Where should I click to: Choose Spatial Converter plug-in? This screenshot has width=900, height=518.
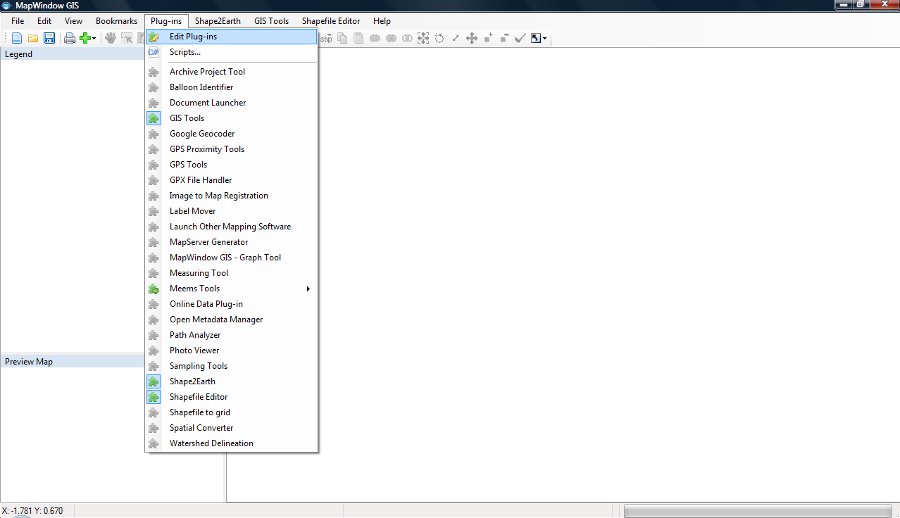point(231,428)
